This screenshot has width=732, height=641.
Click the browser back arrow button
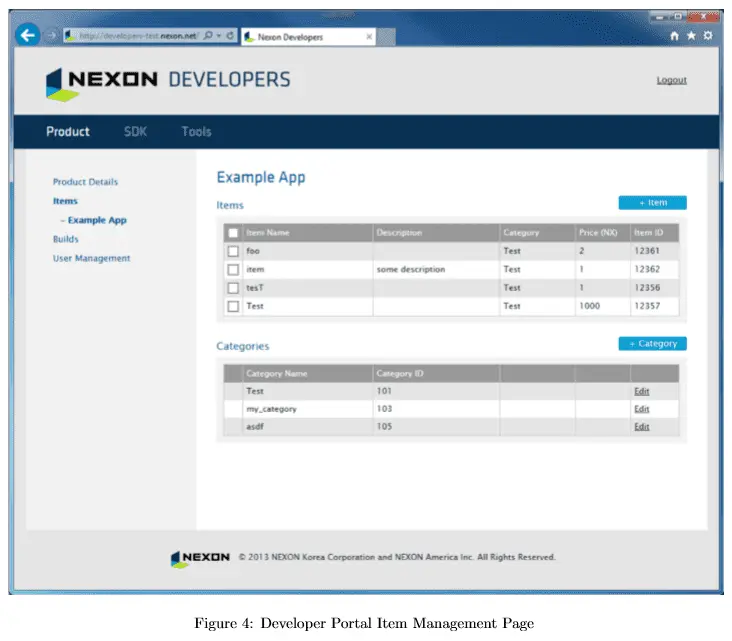[28, 35]
